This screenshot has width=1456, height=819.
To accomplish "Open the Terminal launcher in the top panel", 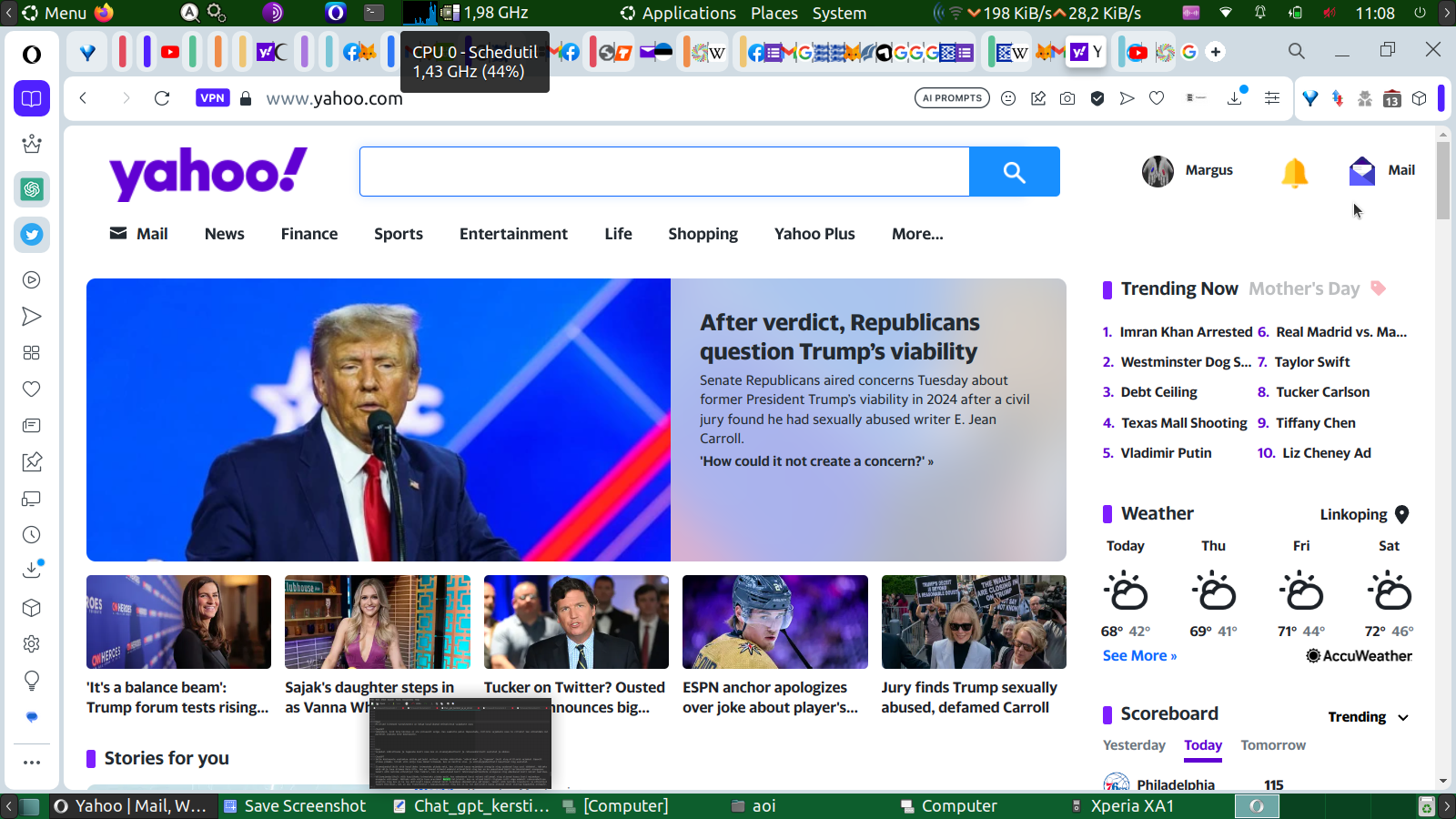I will click(x=374, y=13).
